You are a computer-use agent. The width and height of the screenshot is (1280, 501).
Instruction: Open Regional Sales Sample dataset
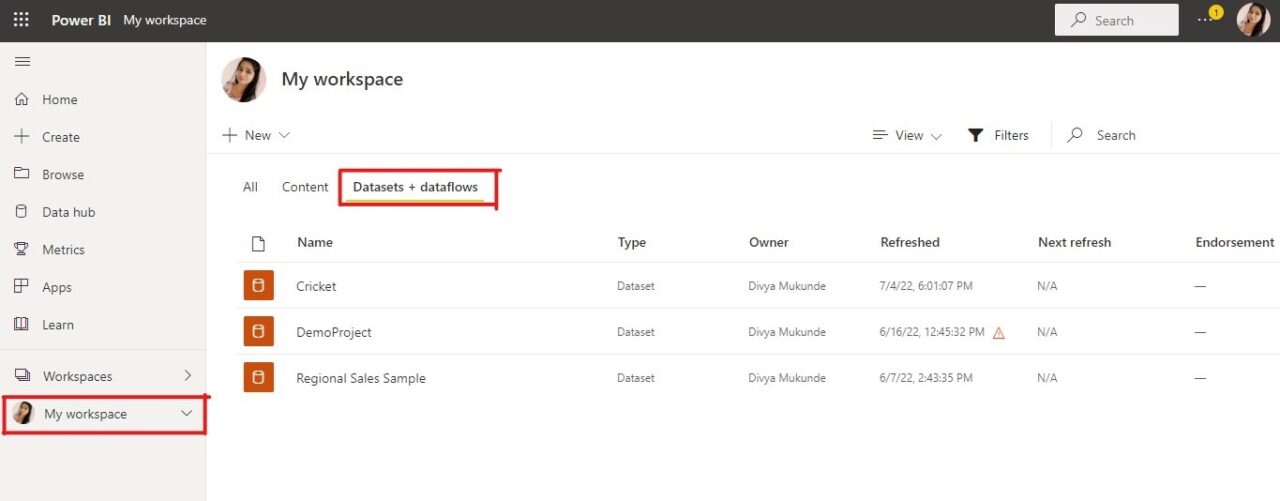tap(361, 378)
